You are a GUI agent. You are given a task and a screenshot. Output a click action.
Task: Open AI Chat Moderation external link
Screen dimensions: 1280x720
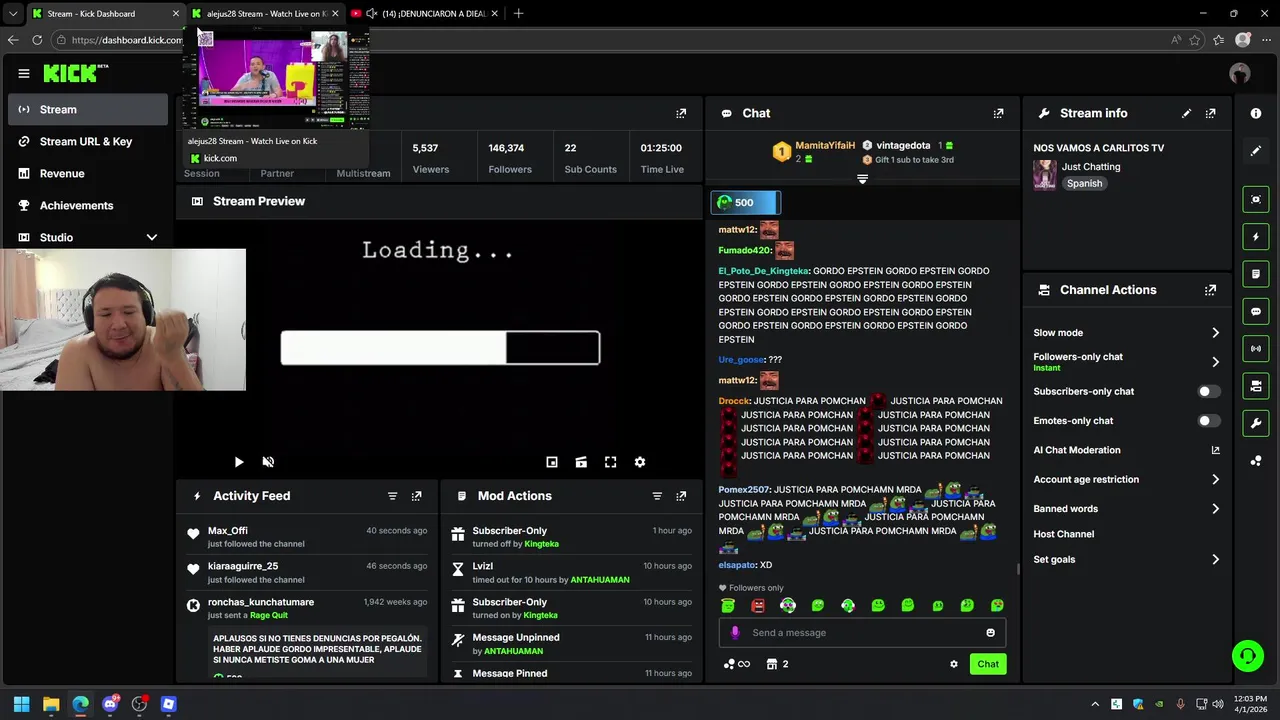point(1216,450)
